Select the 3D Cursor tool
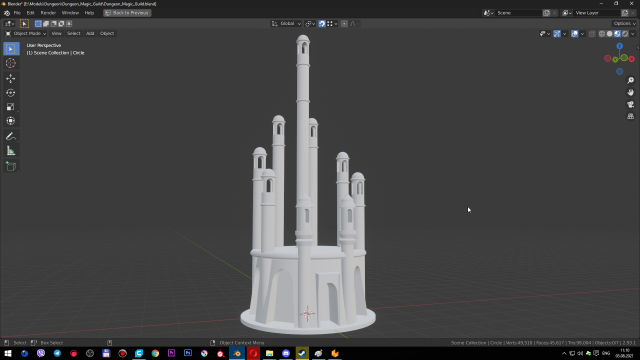 point(11,63)
